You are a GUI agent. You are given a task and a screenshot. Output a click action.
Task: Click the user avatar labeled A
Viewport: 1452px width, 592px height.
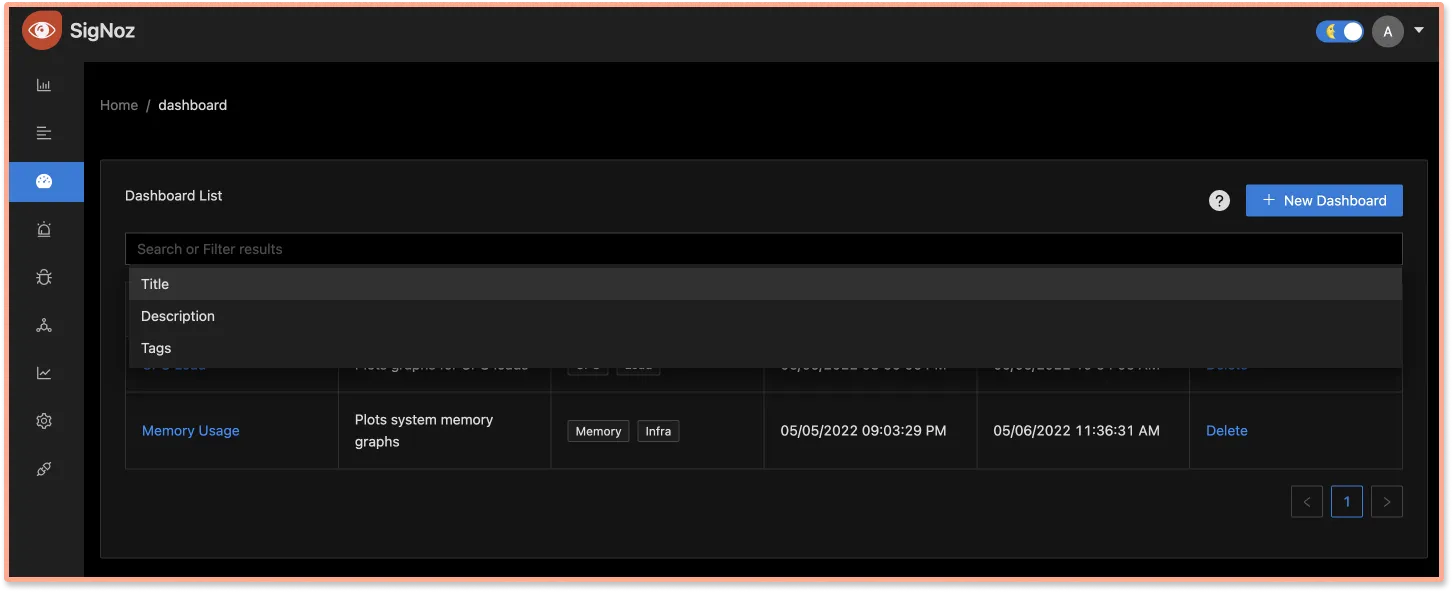[1387, 31]
